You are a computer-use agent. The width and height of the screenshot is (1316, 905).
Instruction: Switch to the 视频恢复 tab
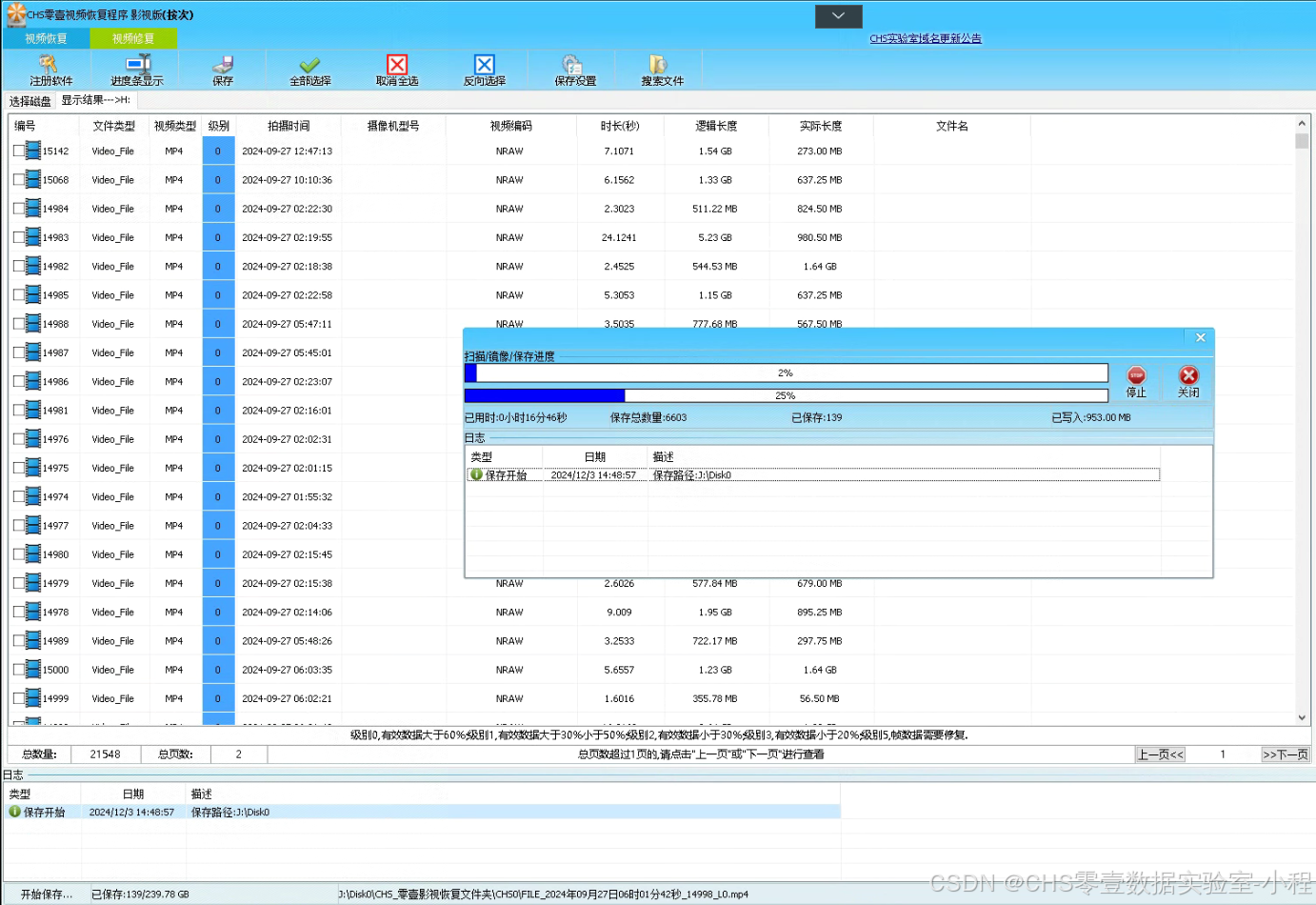click(46, 38)
